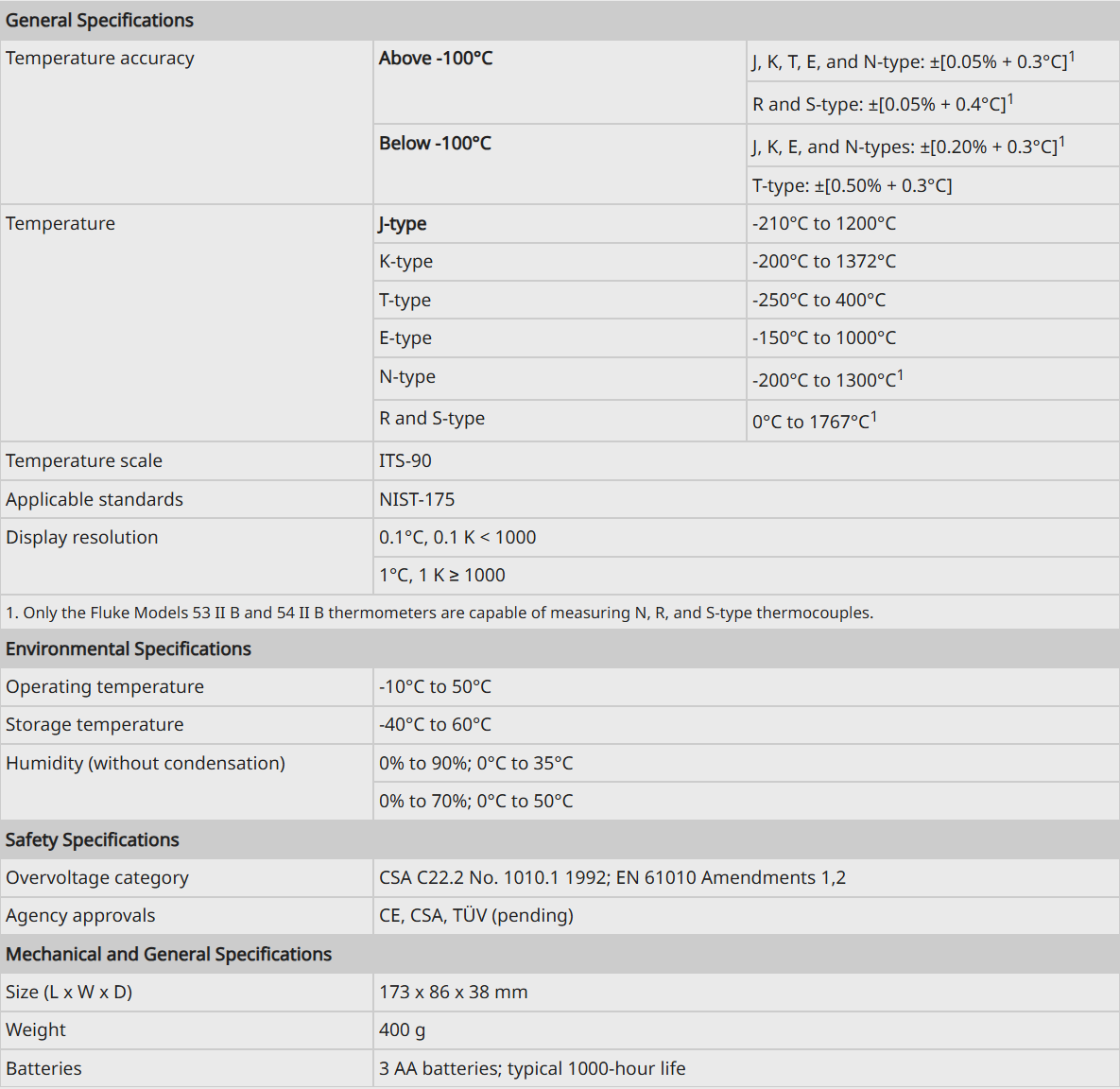Image resolution: width=1120 pixels, height=1089 pixels.
Task: Click the E-type row label
Action: tap(405, 338)
